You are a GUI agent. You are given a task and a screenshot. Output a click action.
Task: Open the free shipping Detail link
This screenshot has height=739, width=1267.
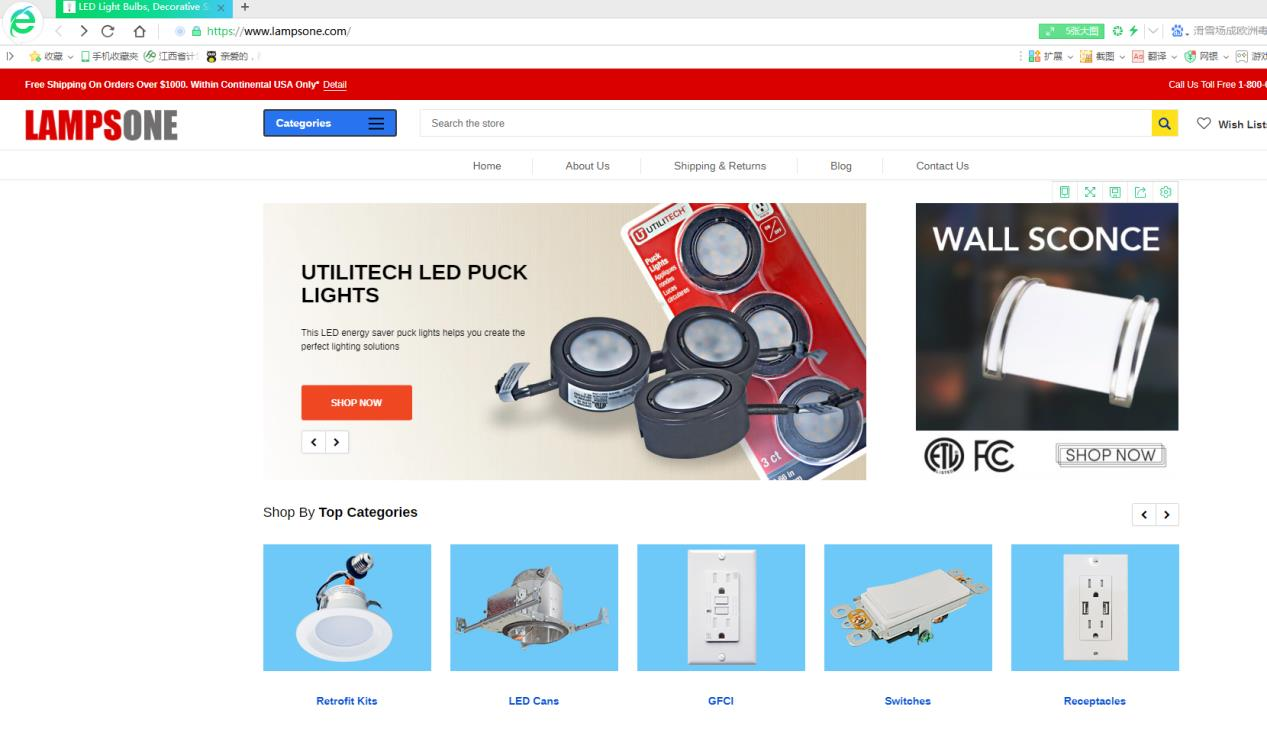[335, 85]
